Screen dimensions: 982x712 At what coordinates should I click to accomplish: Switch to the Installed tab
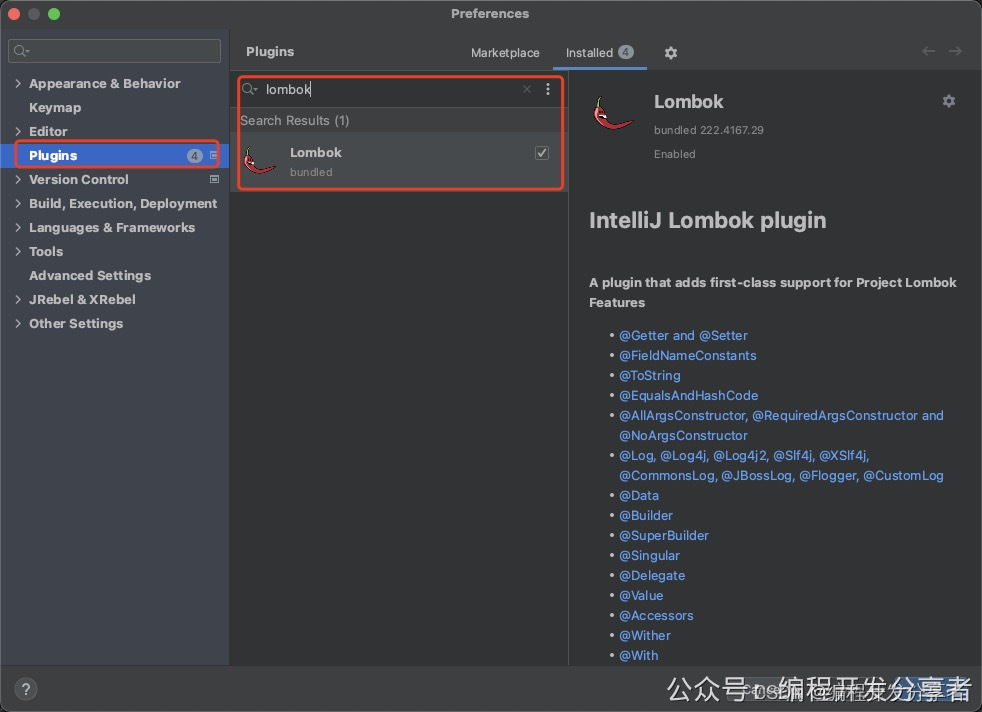589,53
